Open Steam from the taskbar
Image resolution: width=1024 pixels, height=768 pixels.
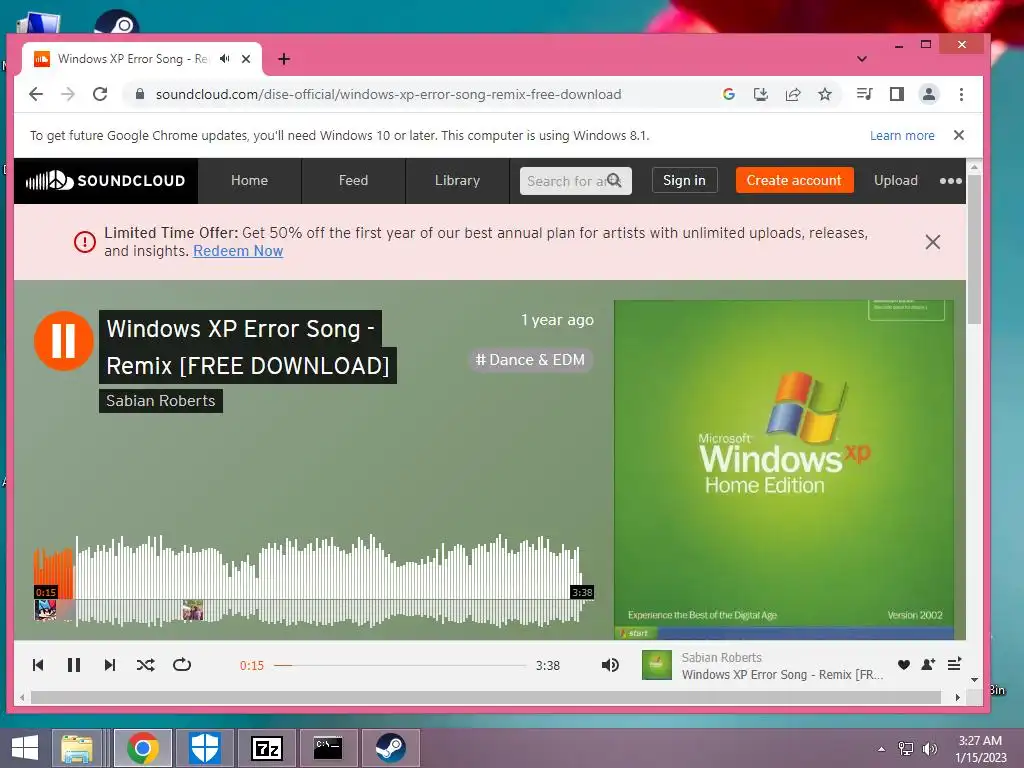click(x=390, y=748)
